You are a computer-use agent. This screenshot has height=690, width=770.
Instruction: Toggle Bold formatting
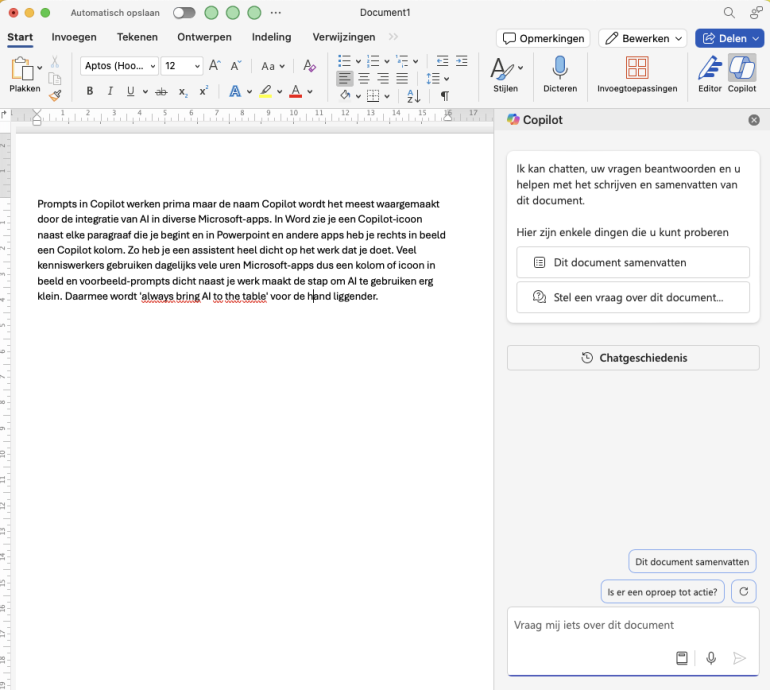pos(89,91)
